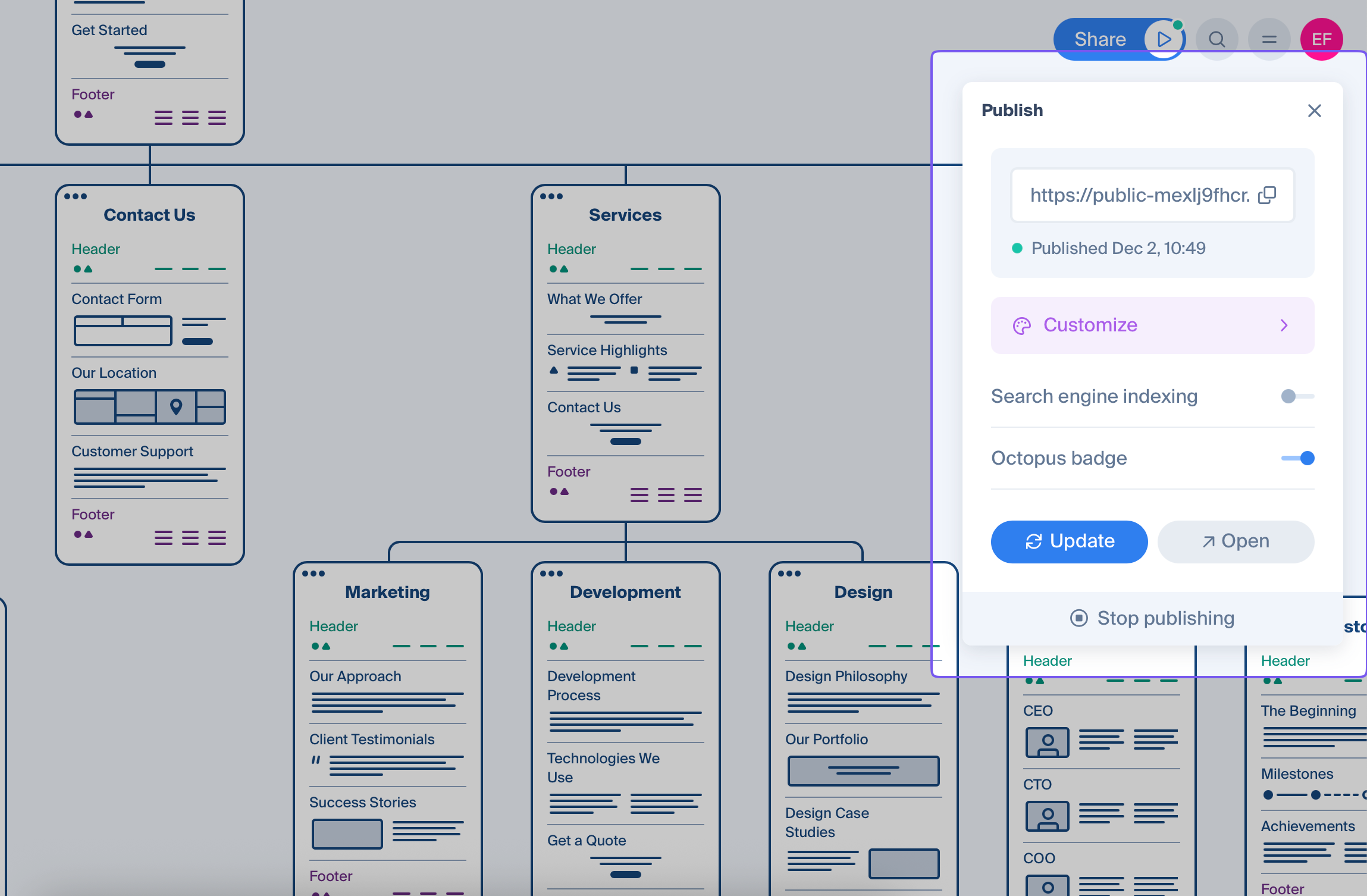Open Design page three-dot menu
The image size is (1367, 896).
point(789,574)
